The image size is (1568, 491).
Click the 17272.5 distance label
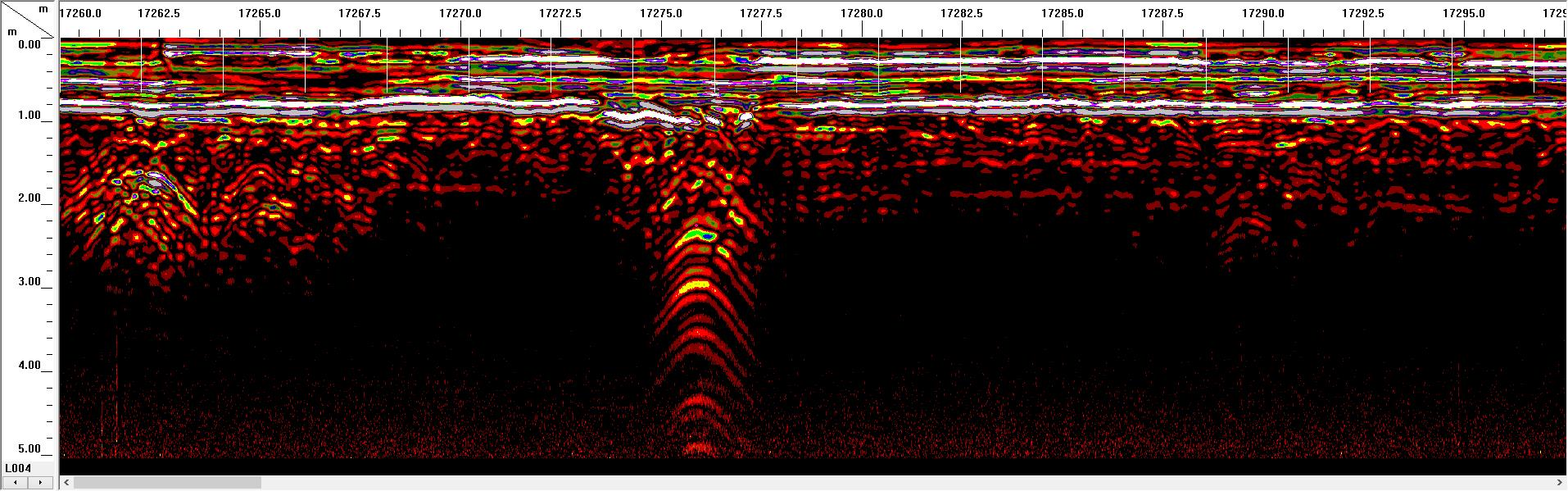[x=560, y=13]
